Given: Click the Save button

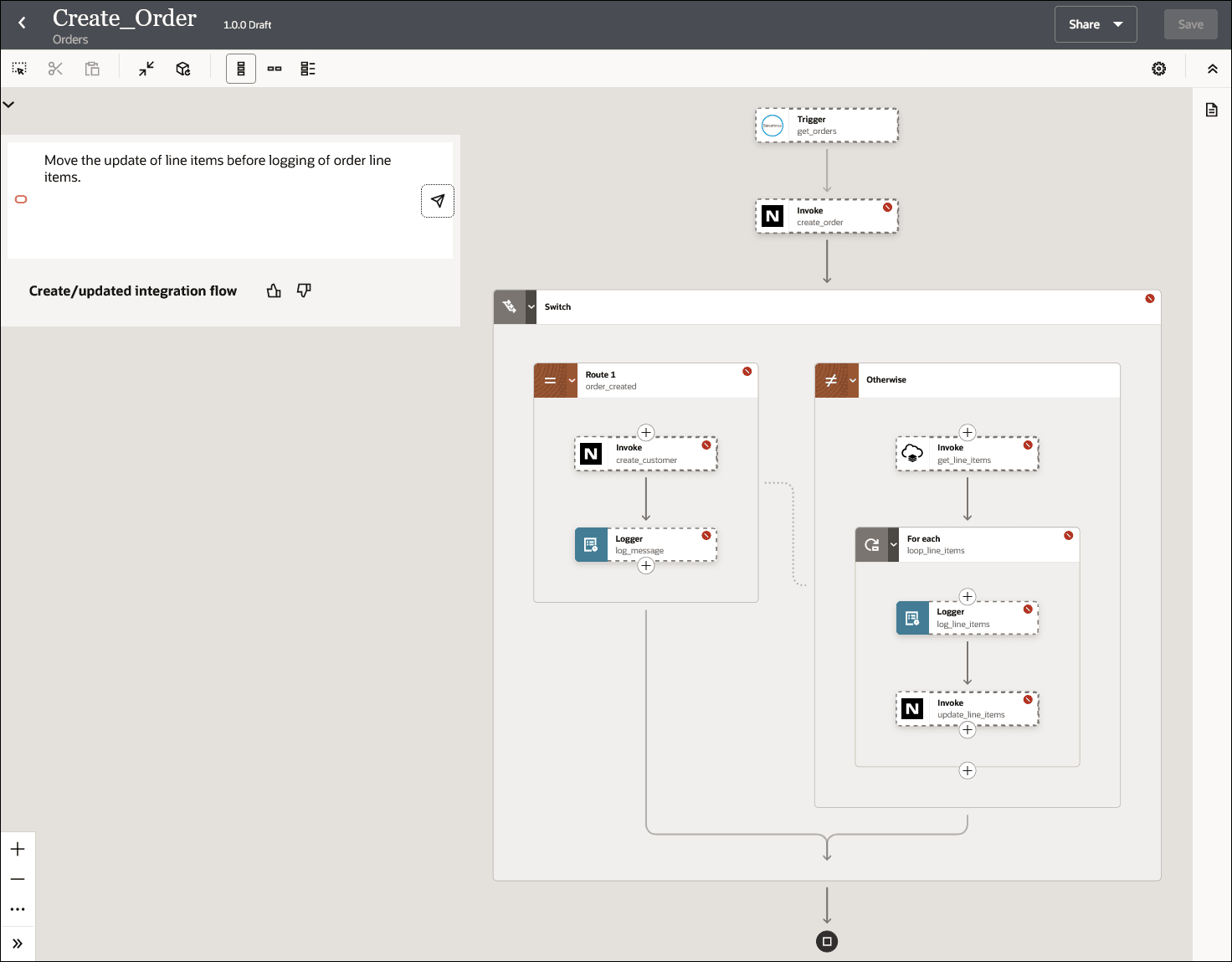Looking at the screenshot, I should (x=1190, y=23).
